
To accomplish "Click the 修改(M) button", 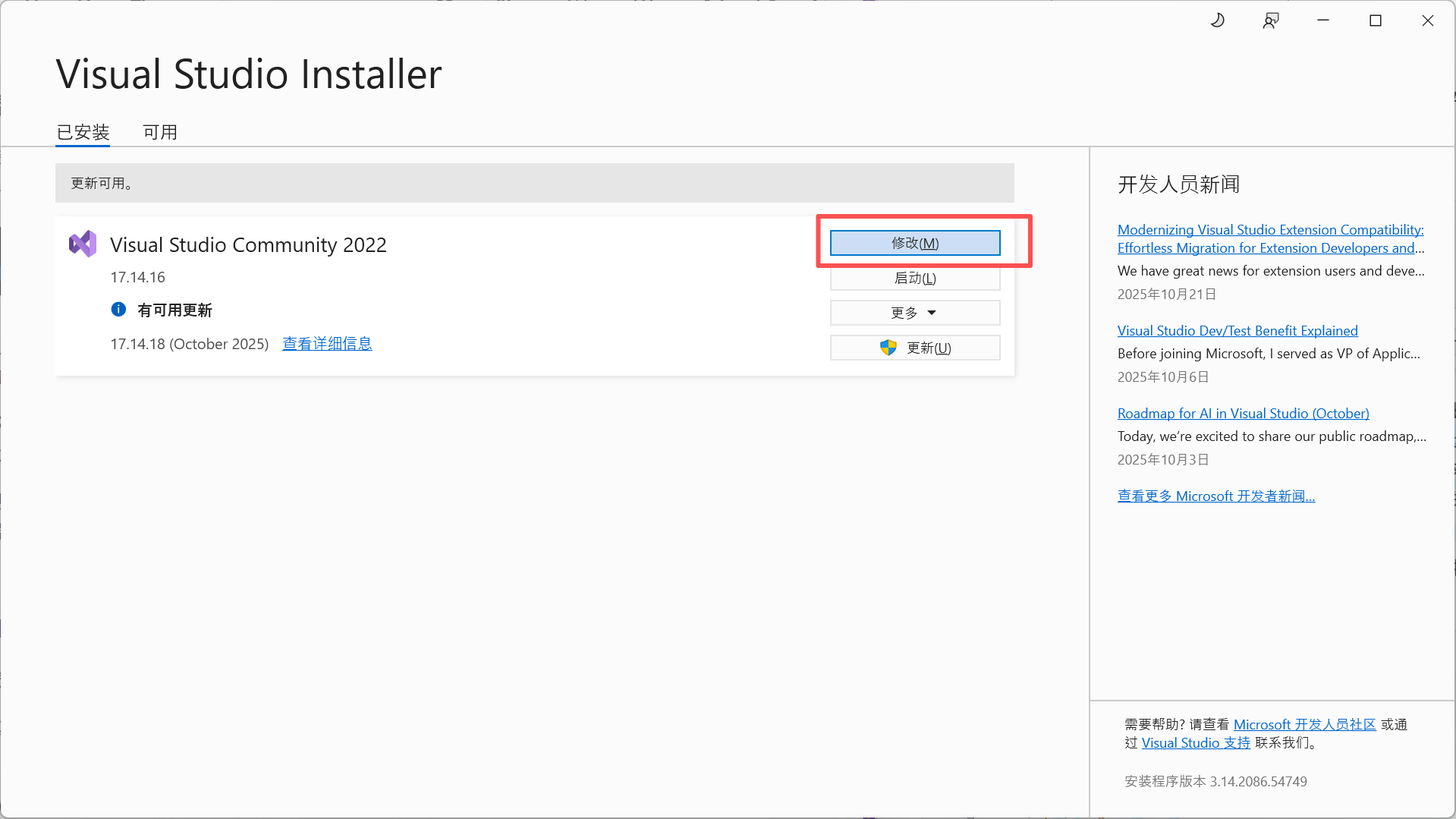I will [x=915, y=243].
